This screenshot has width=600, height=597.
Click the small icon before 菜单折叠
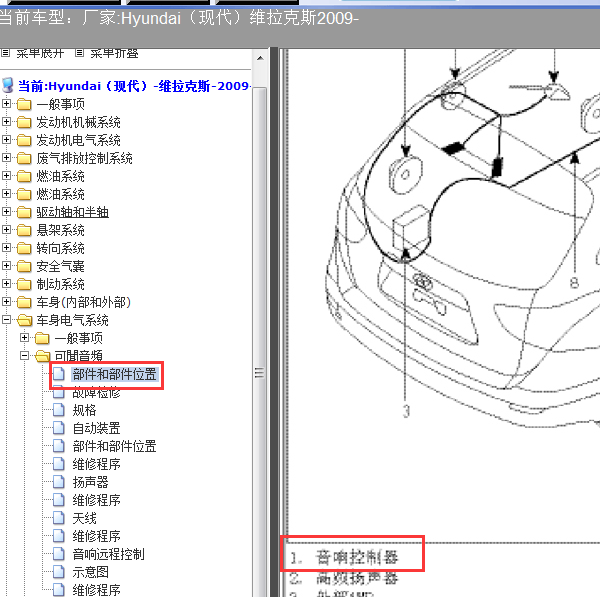(x=79, y=52)
